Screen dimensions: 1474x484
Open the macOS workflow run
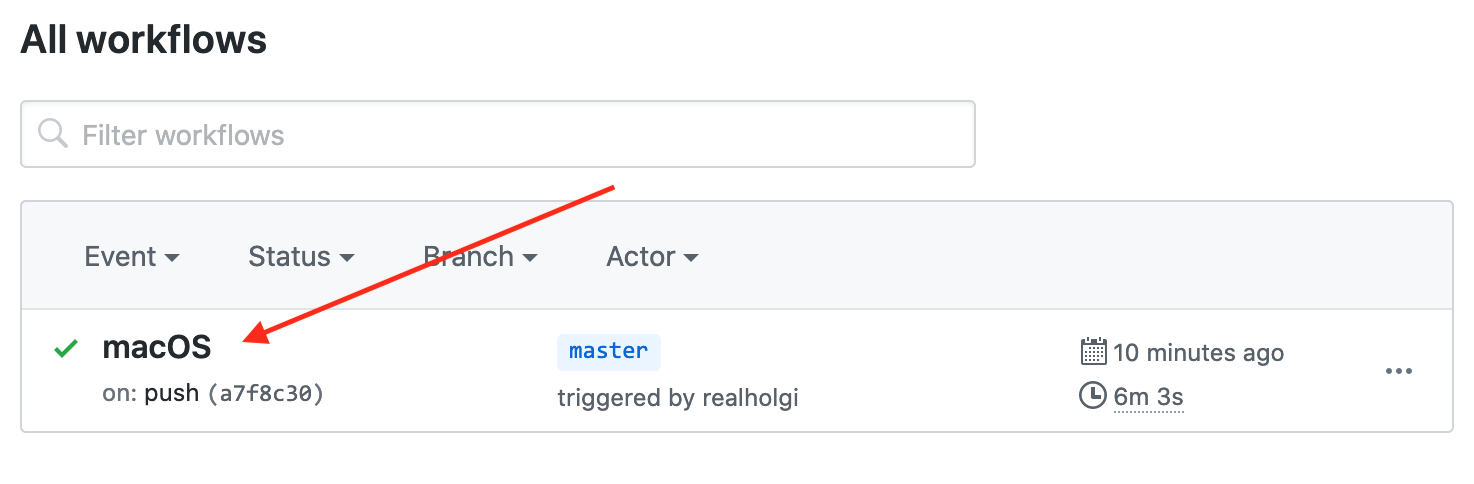click(157, 348)
